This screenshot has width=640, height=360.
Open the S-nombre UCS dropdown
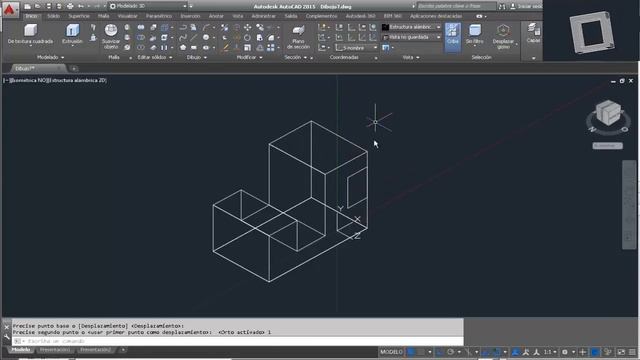click(x=357, y=48)
